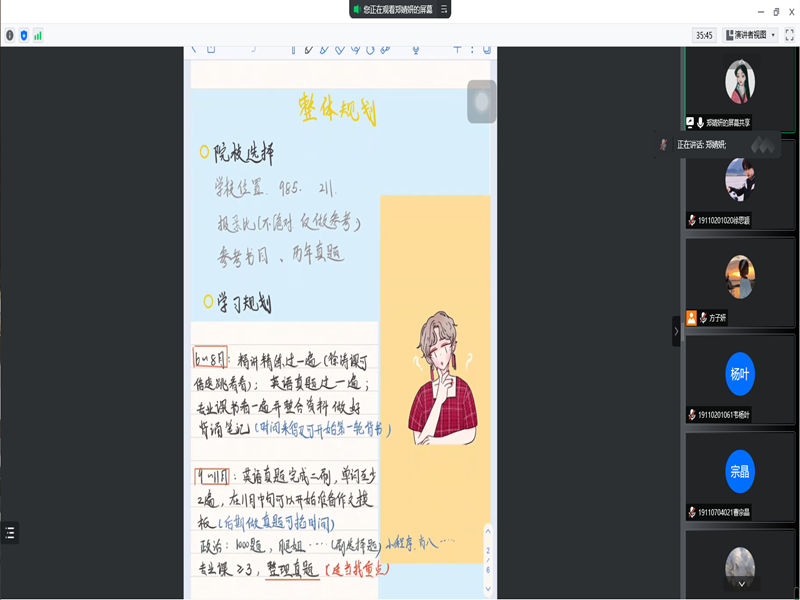800x600 pixels.
Task: Select the 杨叶 participant avatar
Action: [x=739, y=373]
